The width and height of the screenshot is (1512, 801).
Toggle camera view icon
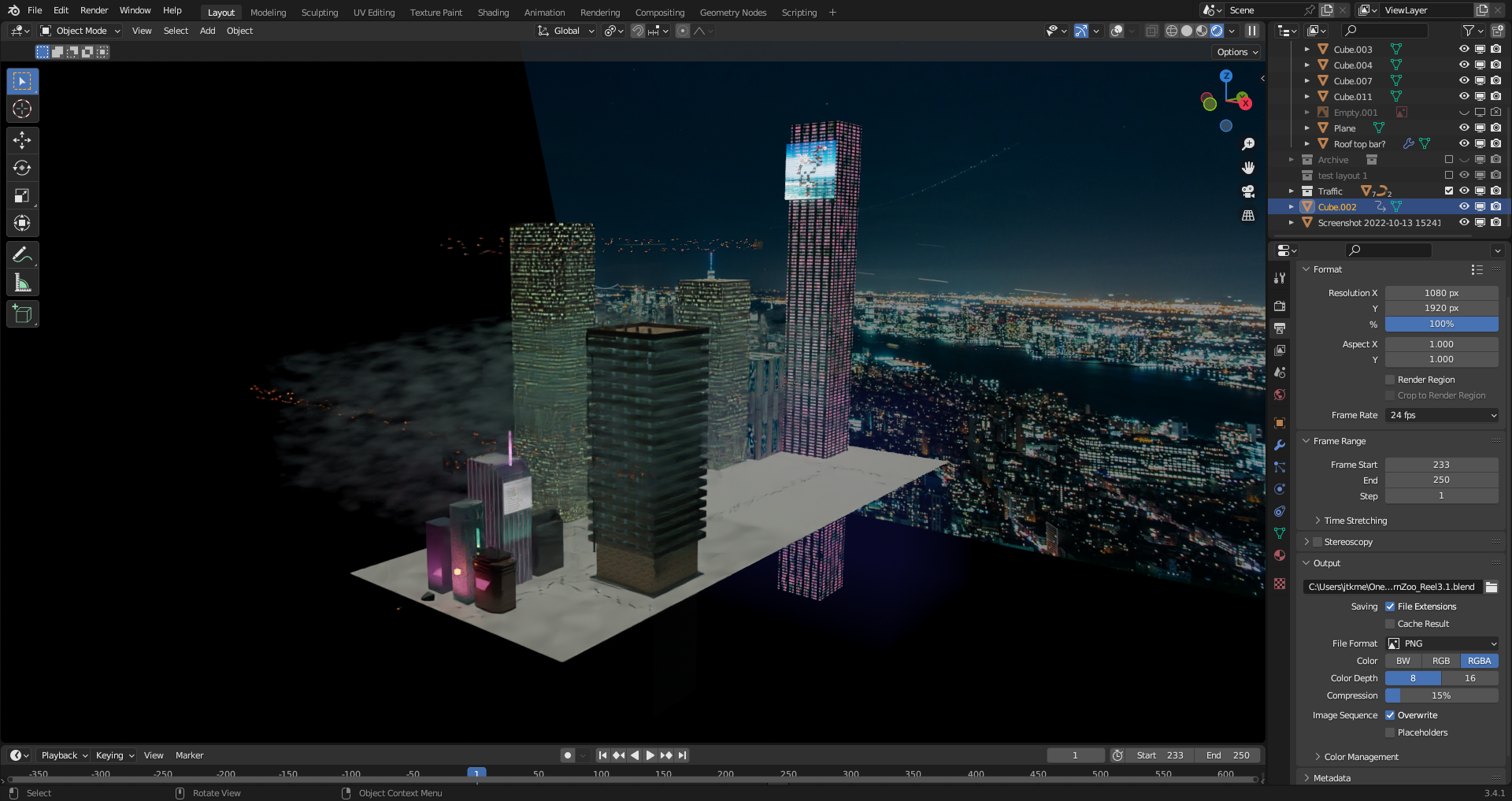click(x=1248, y=191)
